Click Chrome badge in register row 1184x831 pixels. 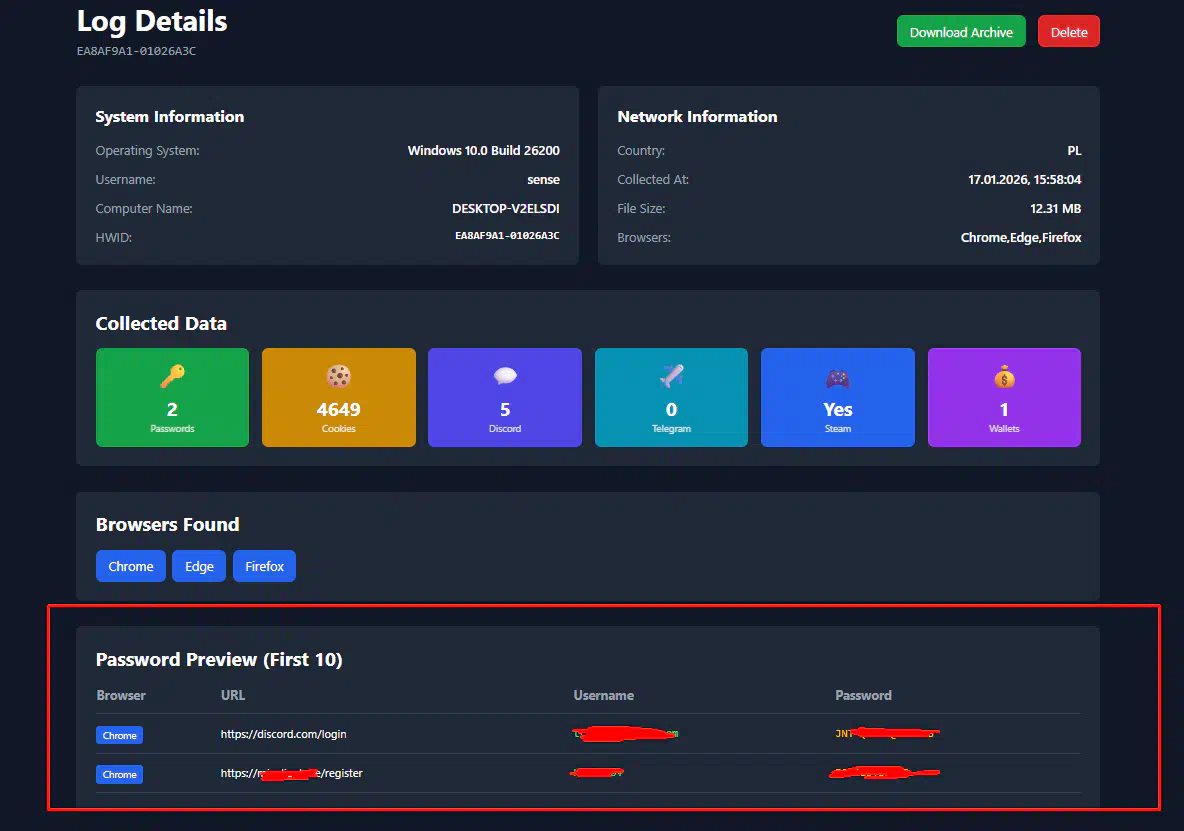point(119,774)
